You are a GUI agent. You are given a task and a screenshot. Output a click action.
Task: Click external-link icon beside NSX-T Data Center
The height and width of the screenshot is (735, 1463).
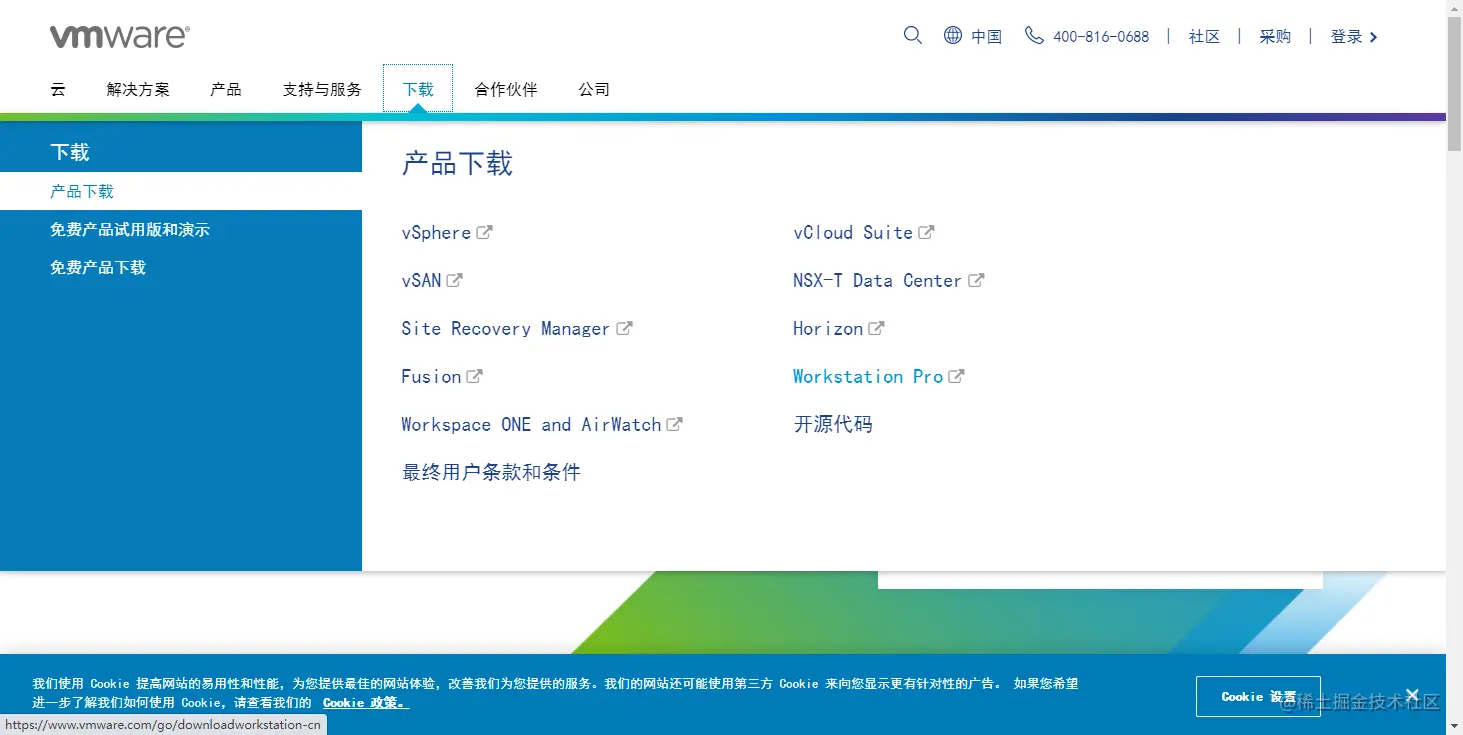coord(976,280)
